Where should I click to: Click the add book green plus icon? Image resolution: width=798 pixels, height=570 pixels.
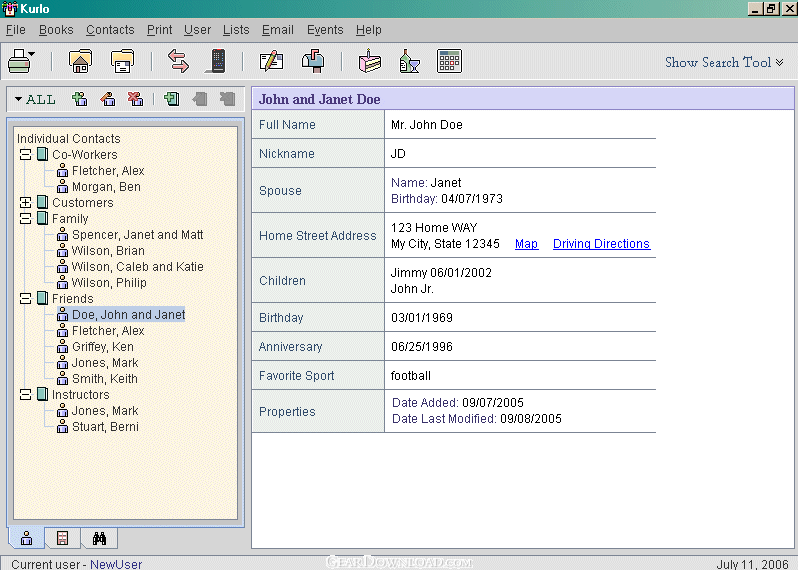(x=172, y=99)
